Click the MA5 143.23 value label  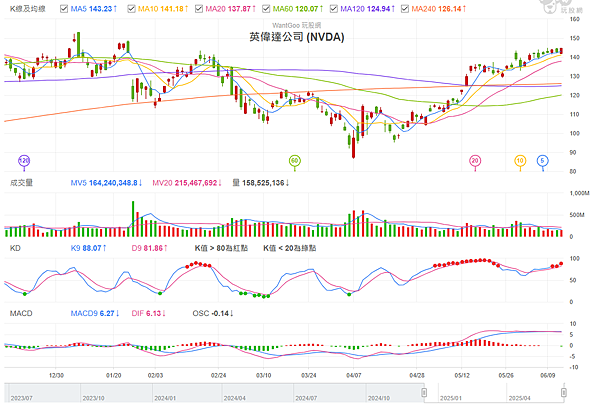[x=94, y=8]
